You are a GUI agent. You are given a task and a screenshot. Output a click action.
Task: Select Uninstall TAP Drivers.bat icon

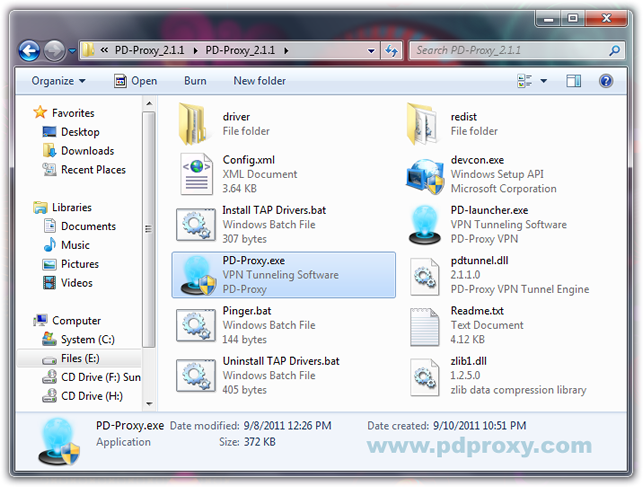[x=196, y=375]
